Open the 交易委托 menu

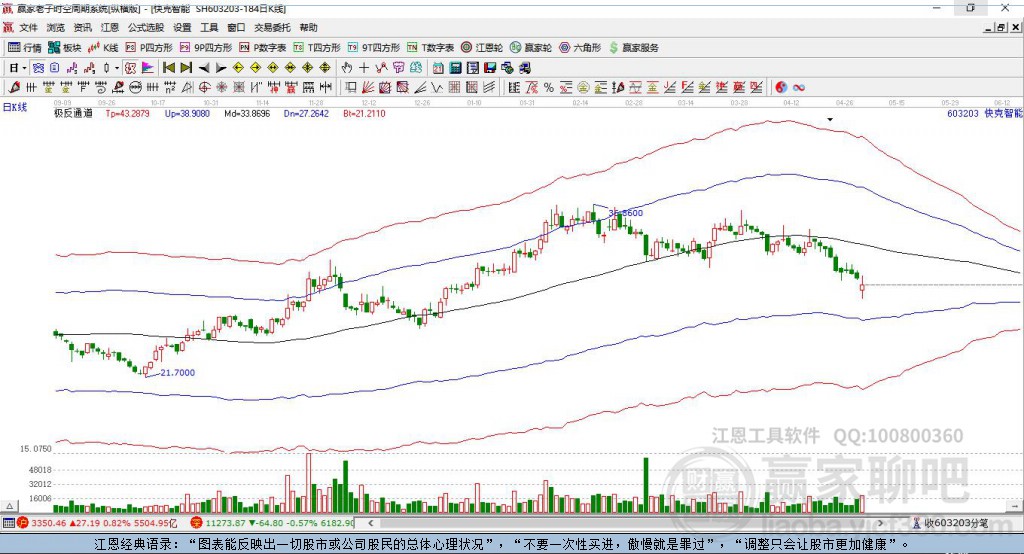point(272,27)
